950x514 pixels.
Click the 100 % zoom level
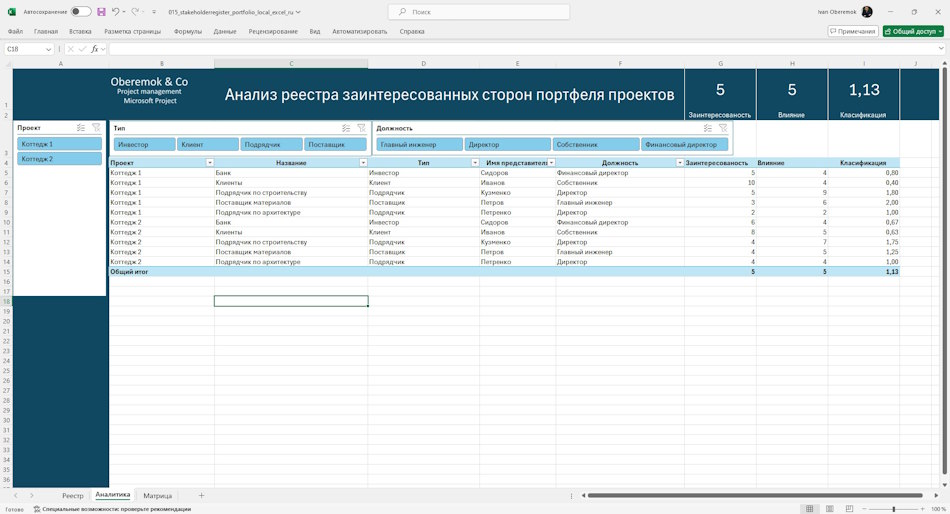[x=937, y=509]
